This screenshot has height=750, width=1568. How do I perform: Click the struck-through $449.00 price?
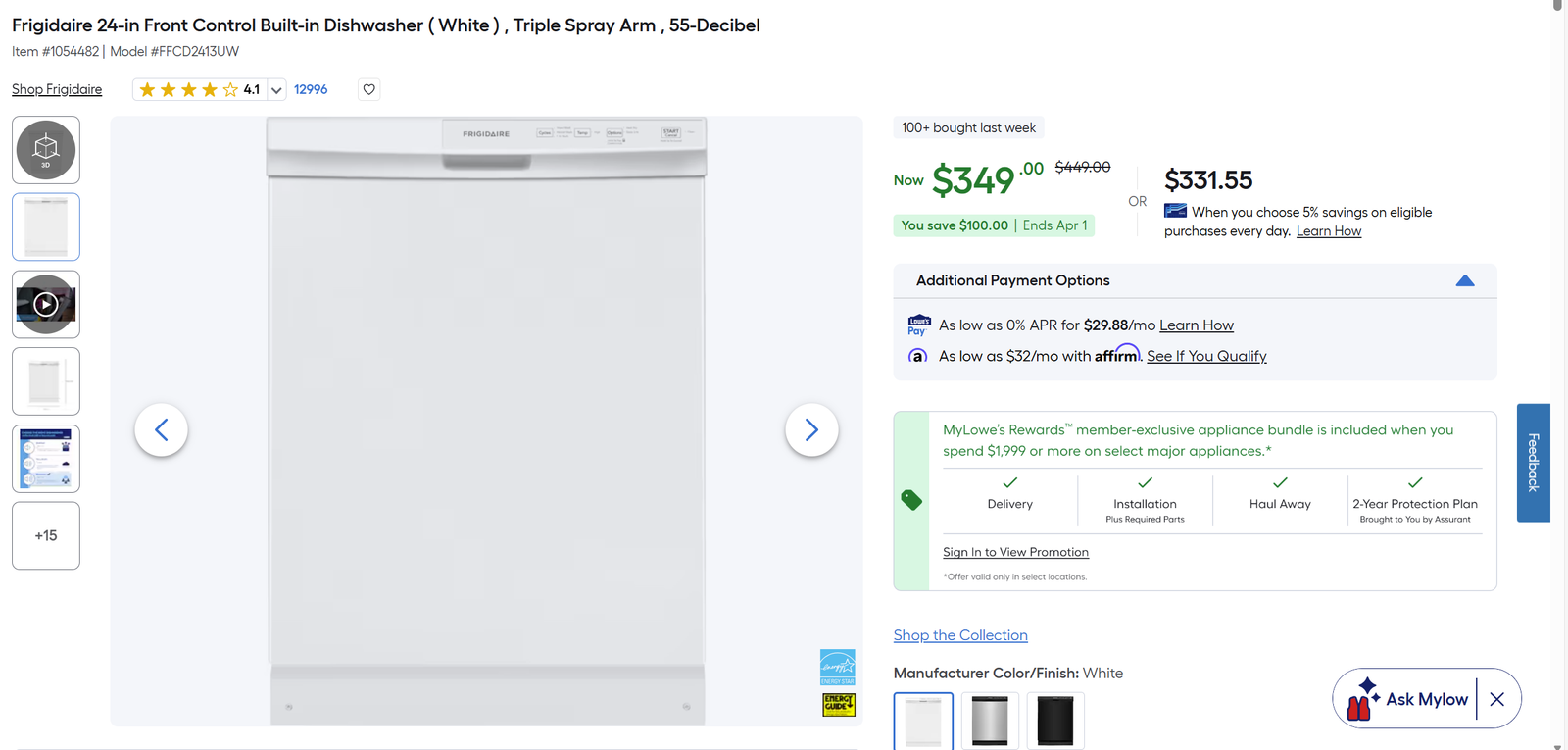point(1083,168)
